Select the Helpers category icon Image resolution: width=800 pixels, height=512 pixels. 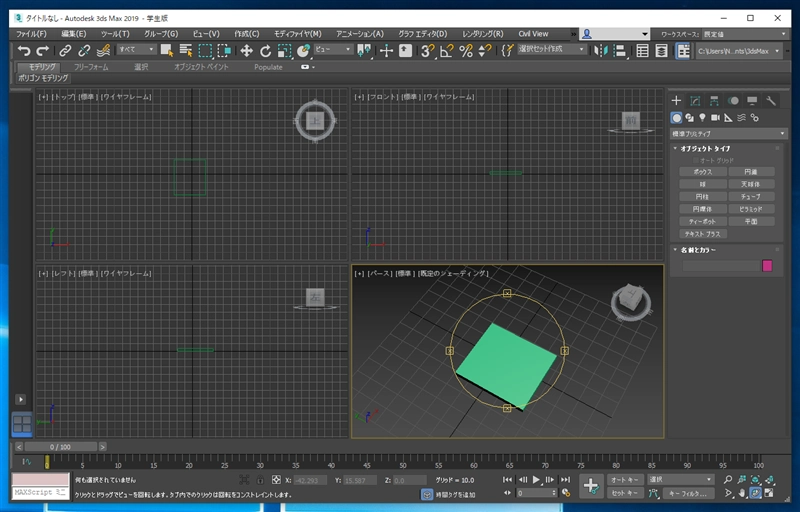[x=729, y=118]
